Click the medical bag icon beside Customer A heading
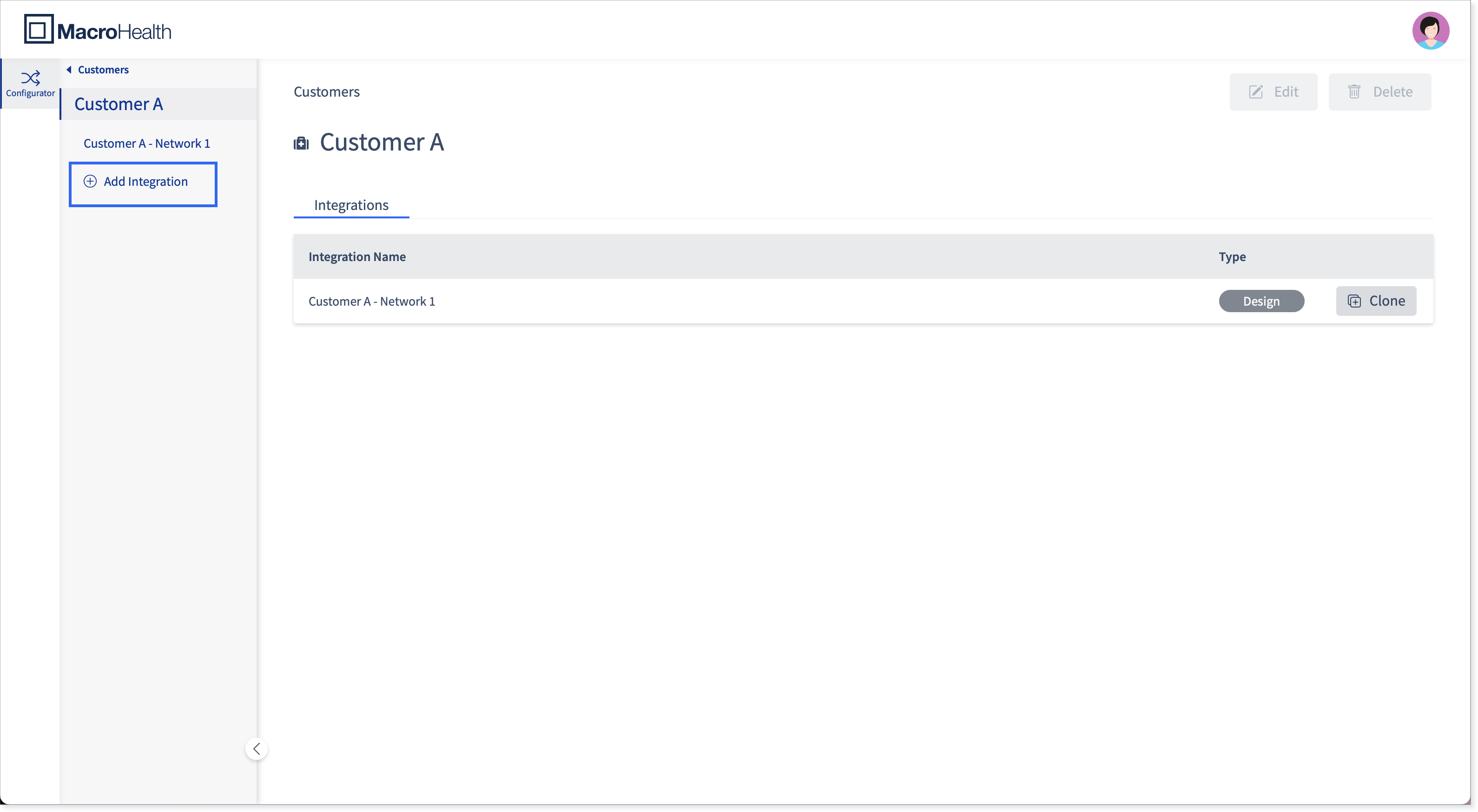1478x812 pixels. pyautogui.click(x=301, y=143)
